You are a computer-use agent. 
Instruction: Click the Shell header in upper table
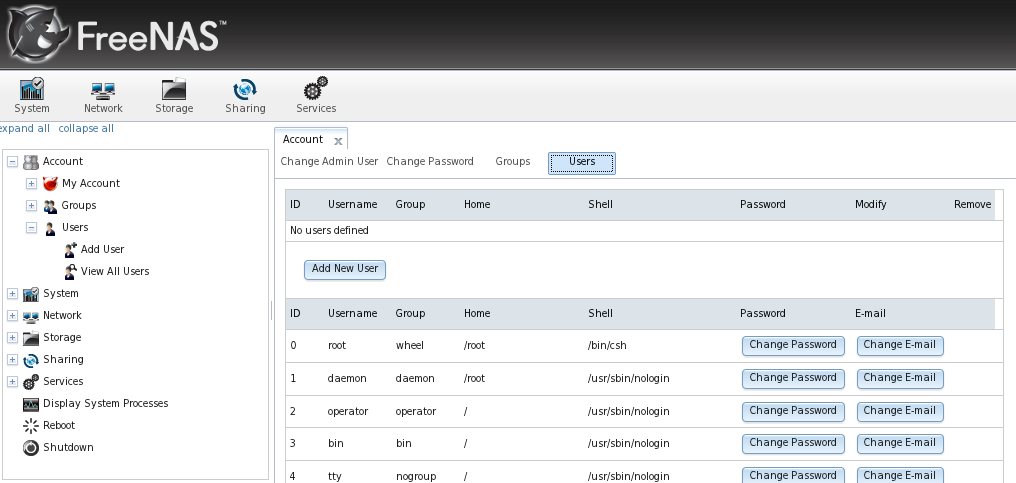coord(601,205)
